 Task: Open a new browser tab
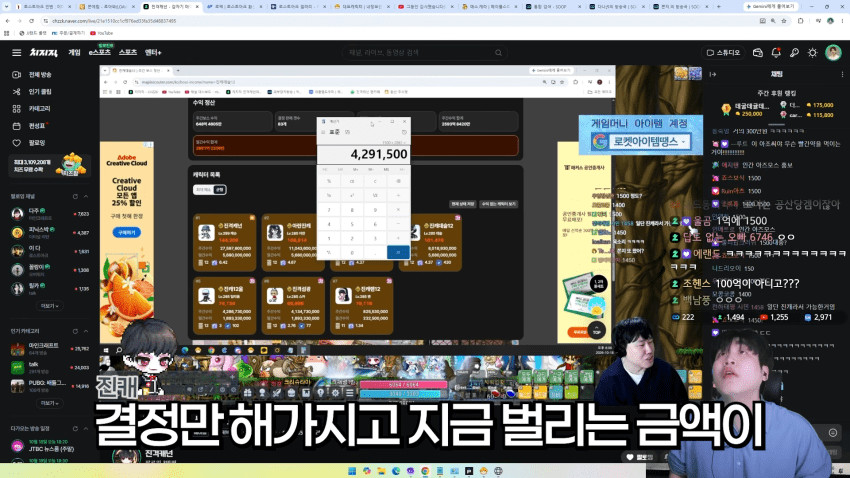(719, 7)
